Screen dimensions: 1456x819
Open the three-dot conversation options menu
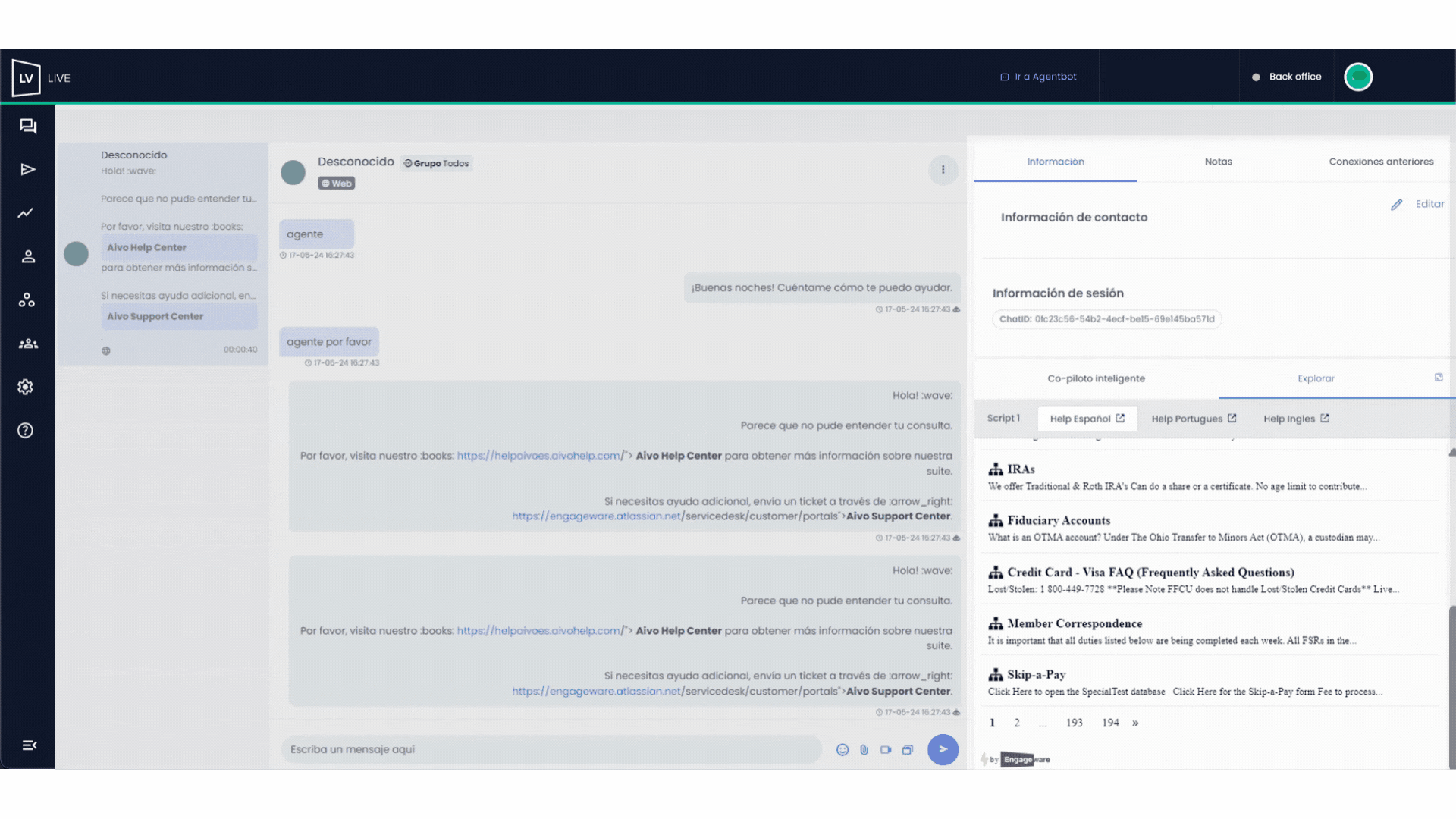(x=943, y=170)
